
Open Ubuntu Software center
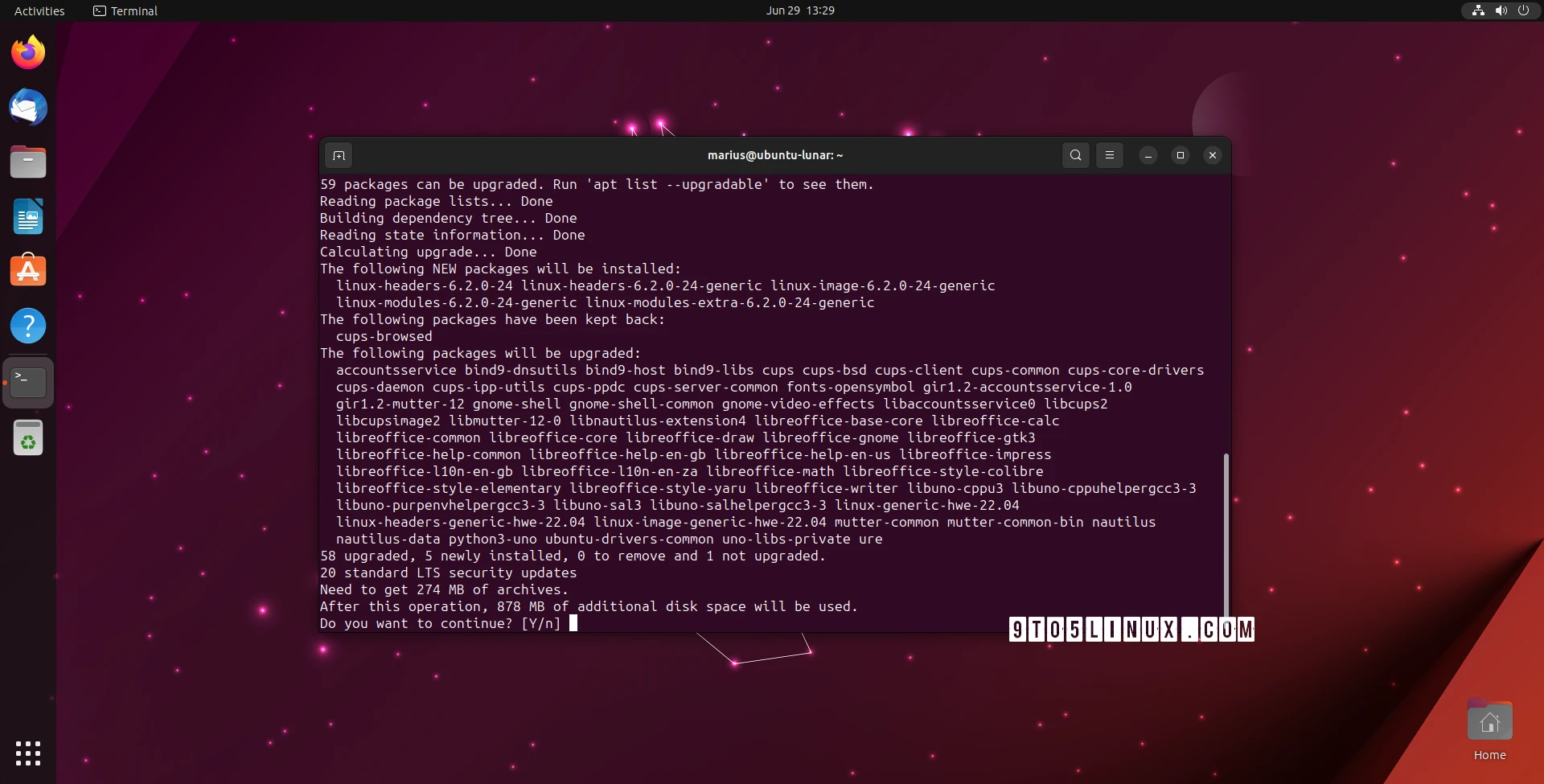pos(28,270)
